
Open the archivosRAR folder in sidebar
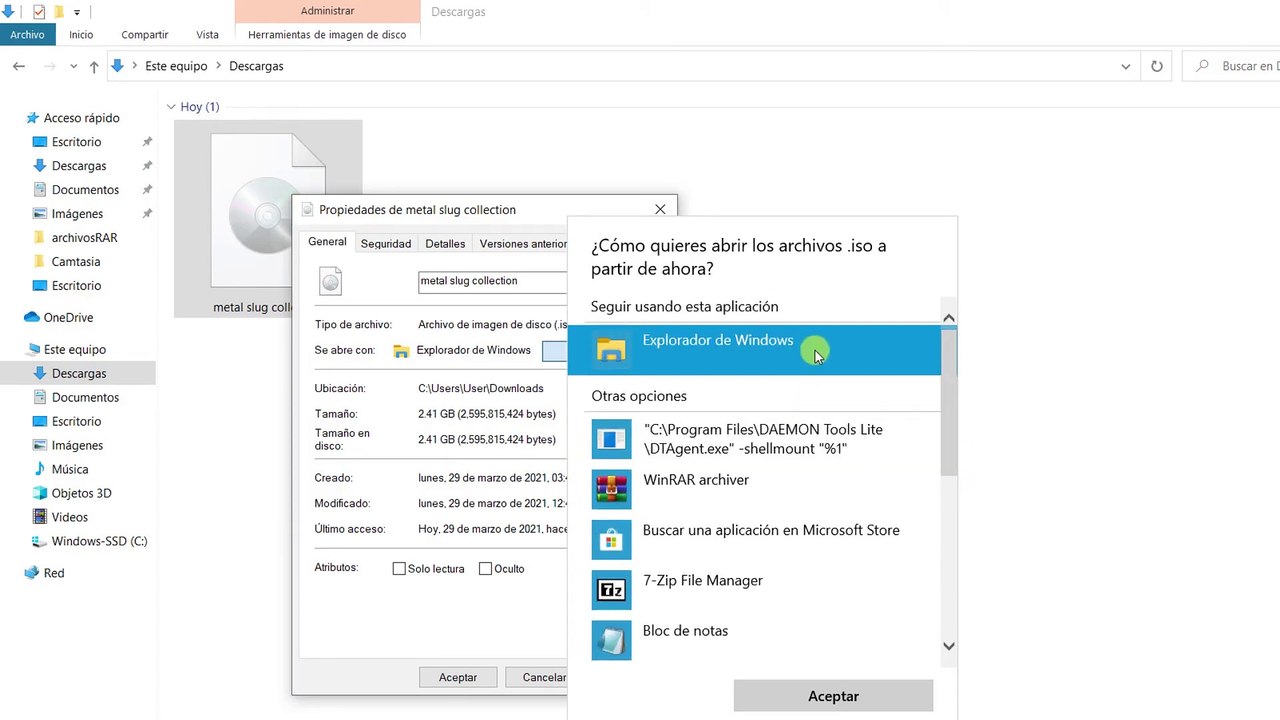pos(85,238)
